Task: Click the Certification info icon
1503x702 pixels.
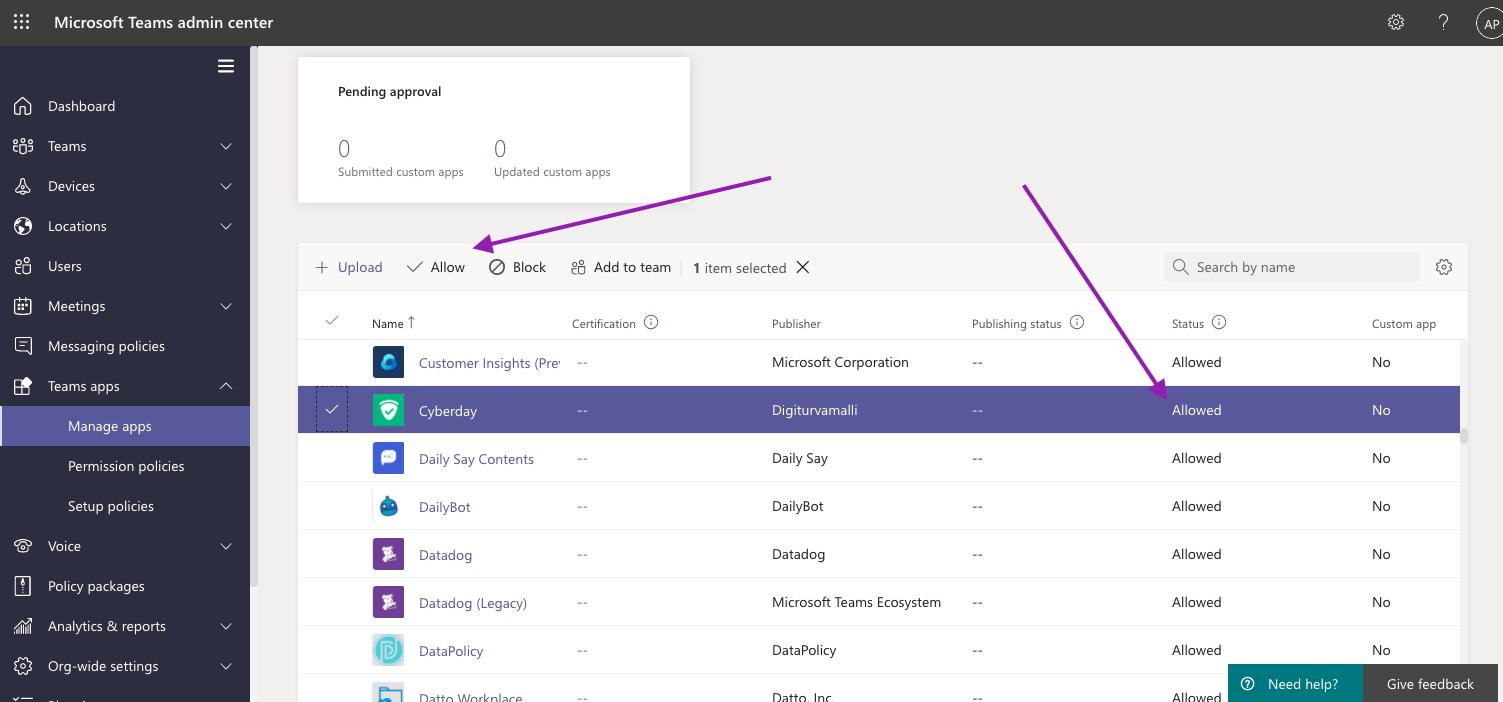Action: coord(651,322)
